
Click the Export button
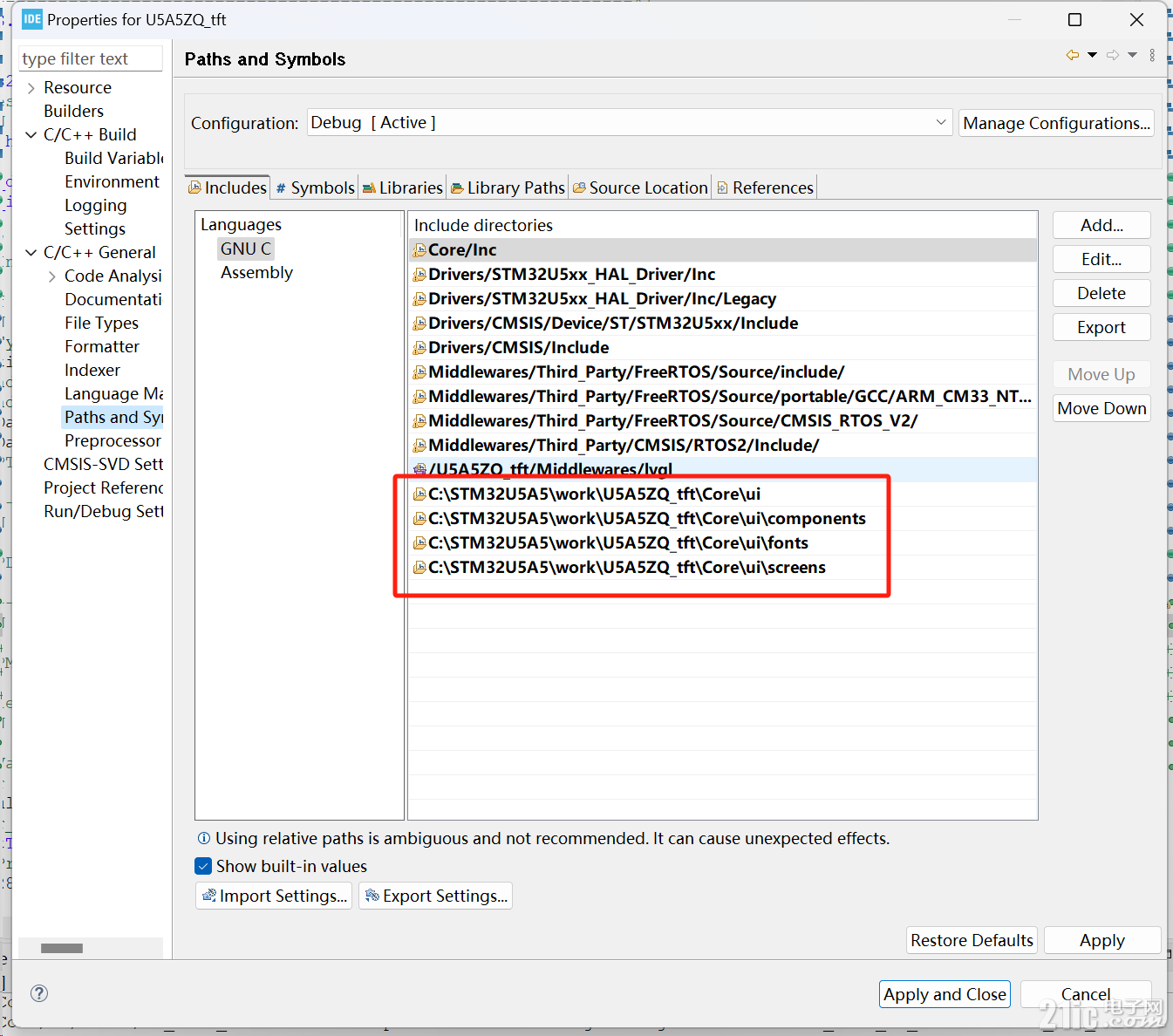pos(1101,327)
